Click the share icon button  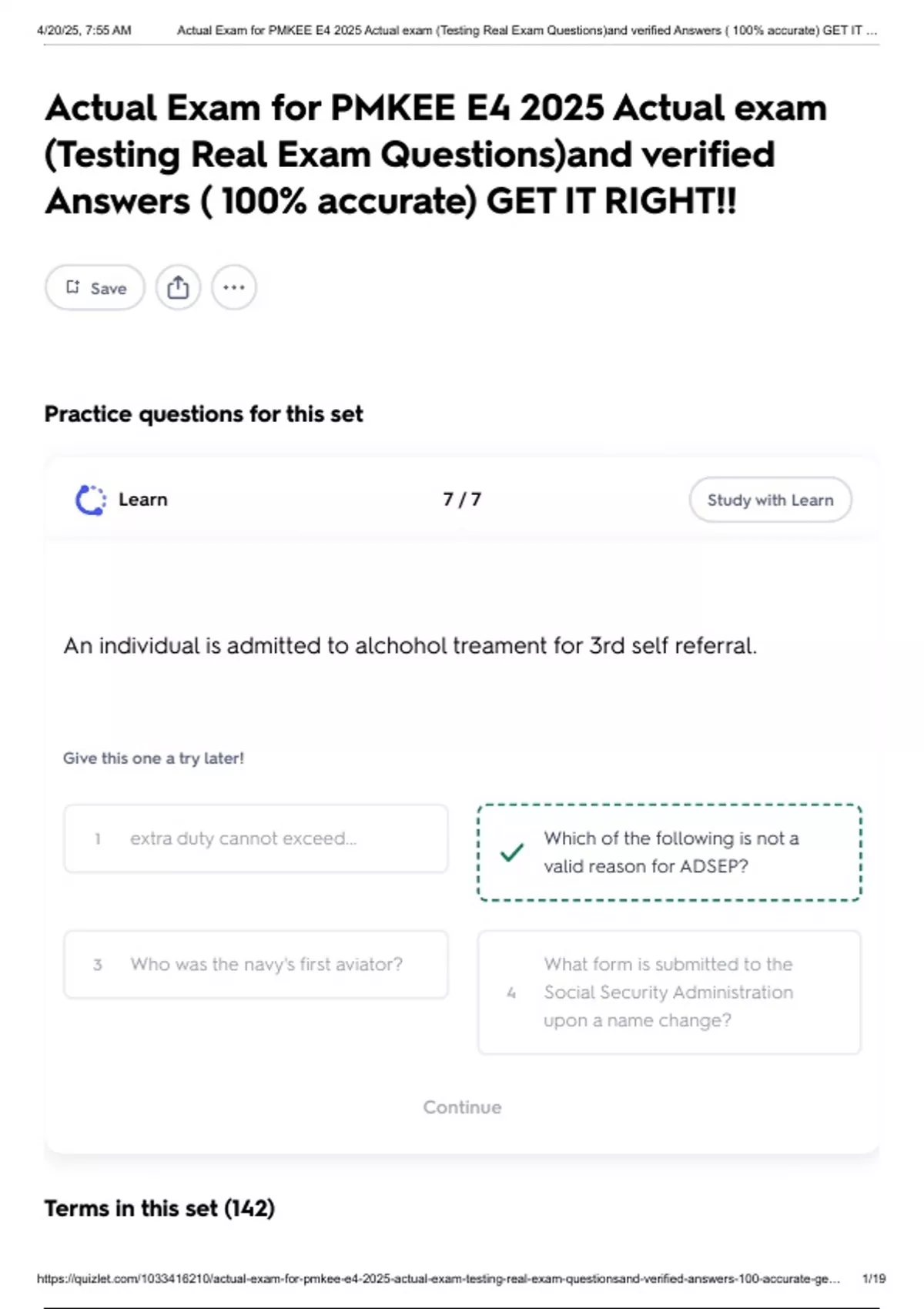point(178,287)
